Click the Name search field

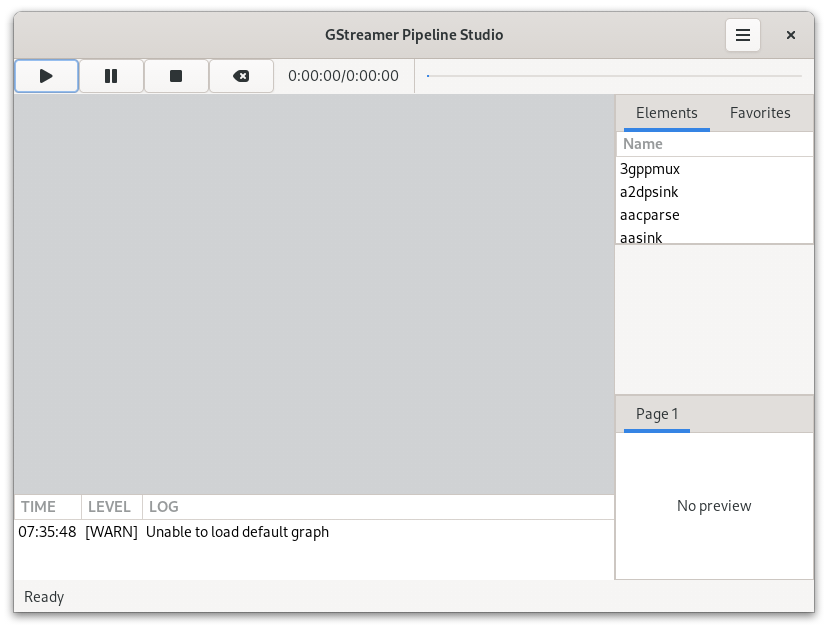click(714, 144)
